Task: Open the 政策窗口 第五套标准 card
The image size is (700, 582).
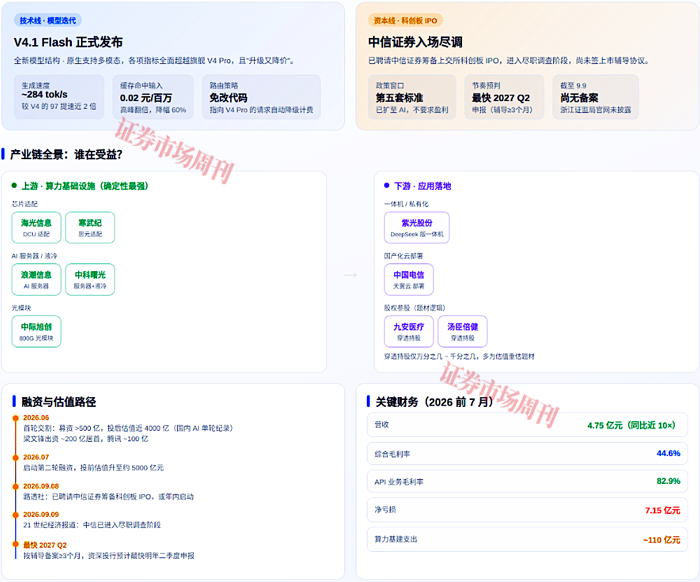Action: (412, 97)
